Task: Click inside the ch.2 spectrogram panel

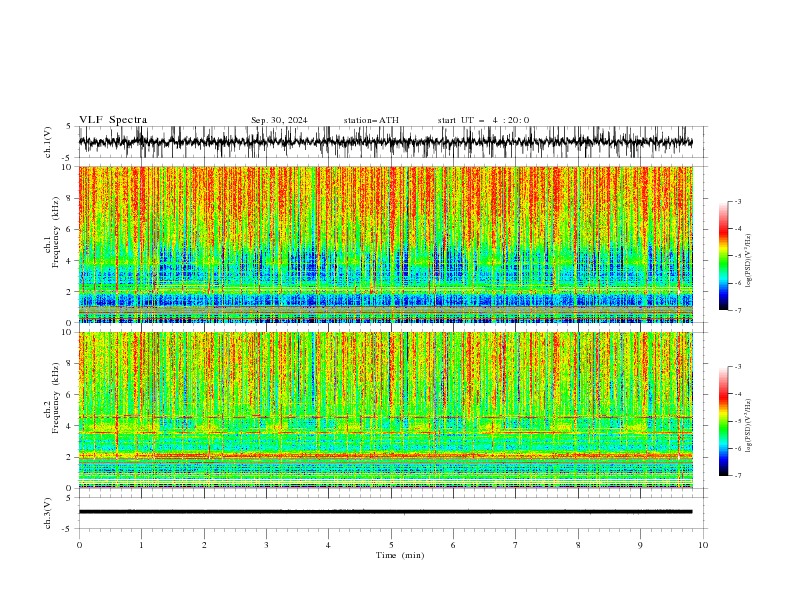Action: [x=385, y=410]
